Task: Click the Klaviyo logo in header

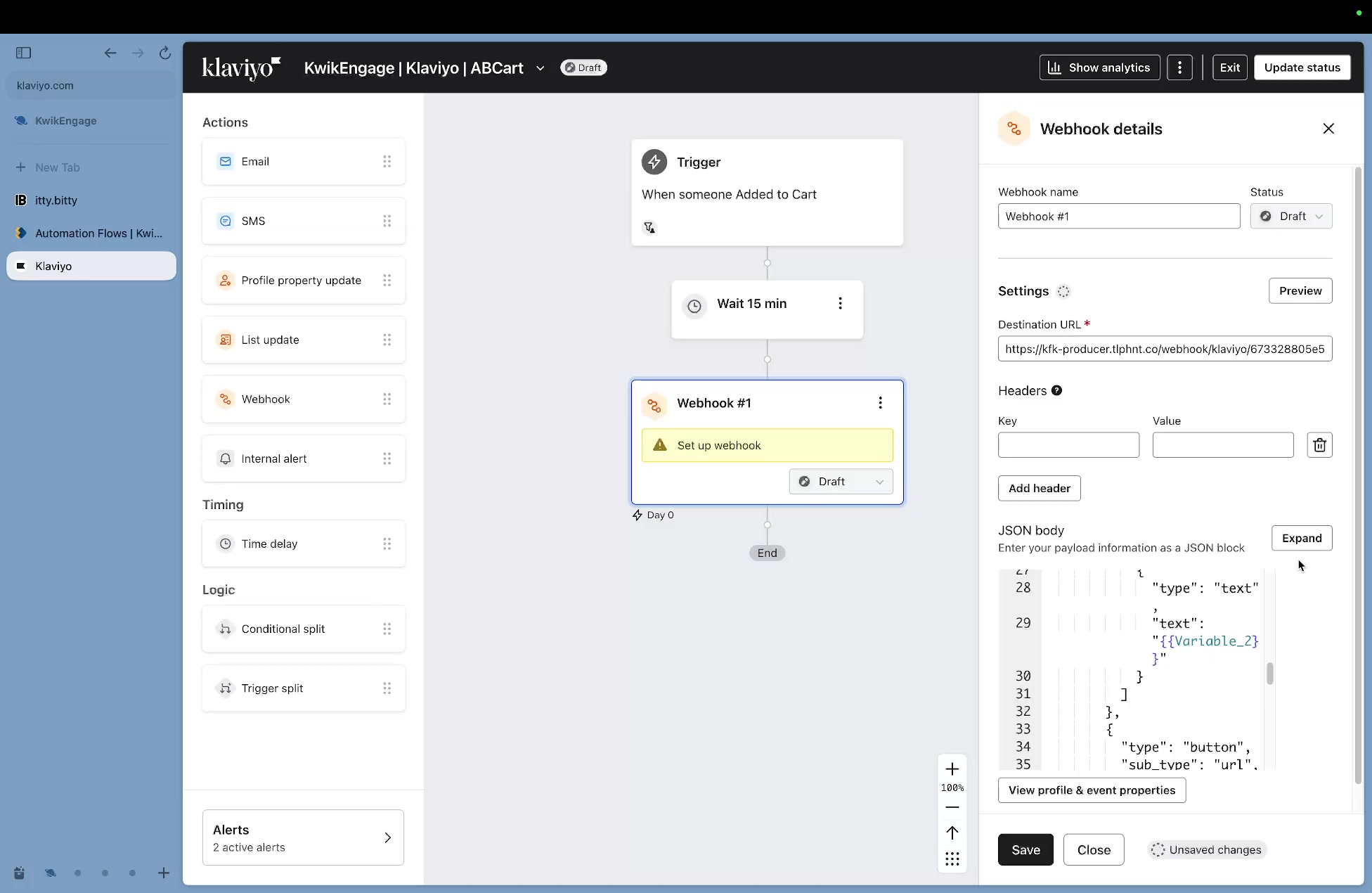Action: click(x=241, y=68)
